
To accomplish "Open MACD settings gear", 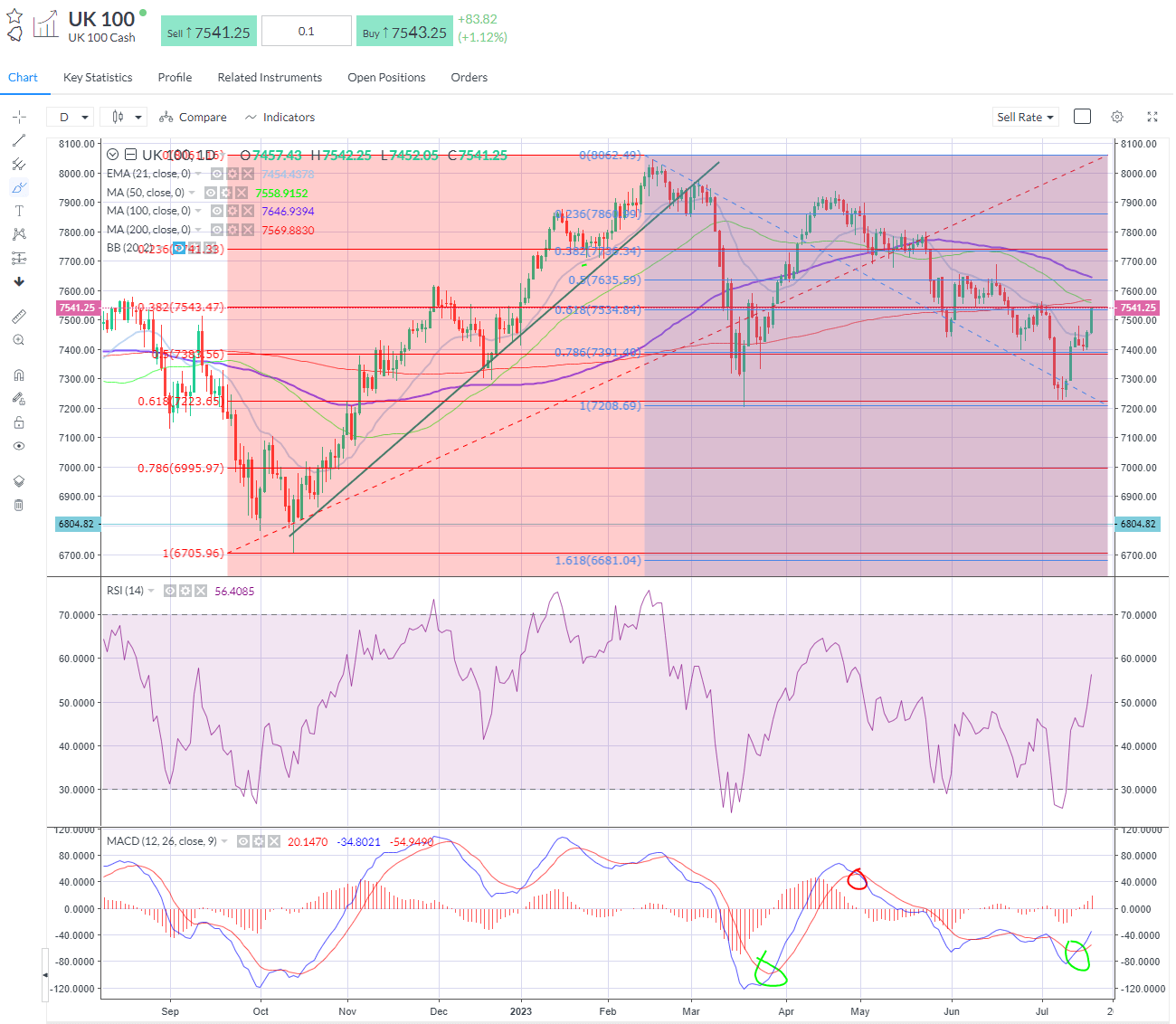I will tap(259, 841).
